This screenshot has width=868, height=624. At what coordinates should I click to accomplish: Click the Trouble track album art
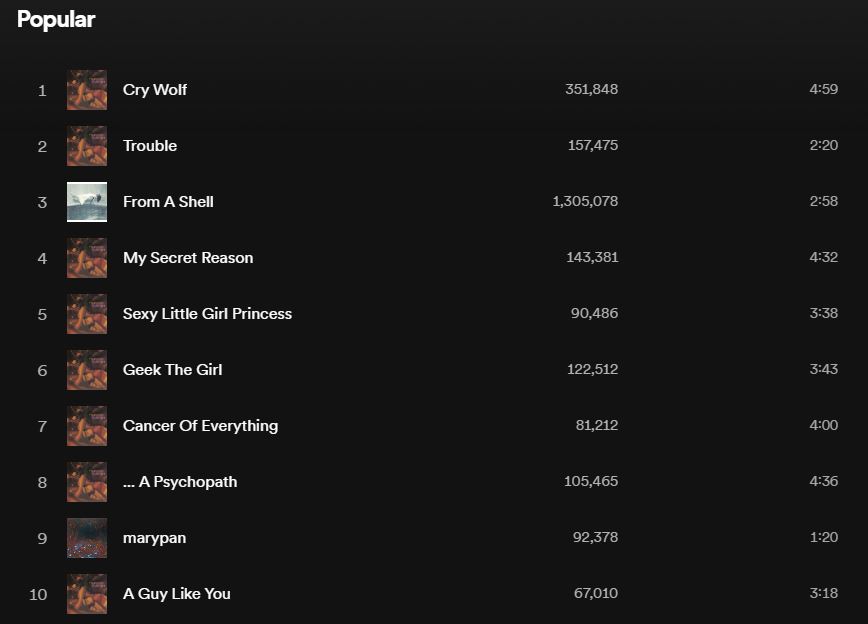coord(87,146)
